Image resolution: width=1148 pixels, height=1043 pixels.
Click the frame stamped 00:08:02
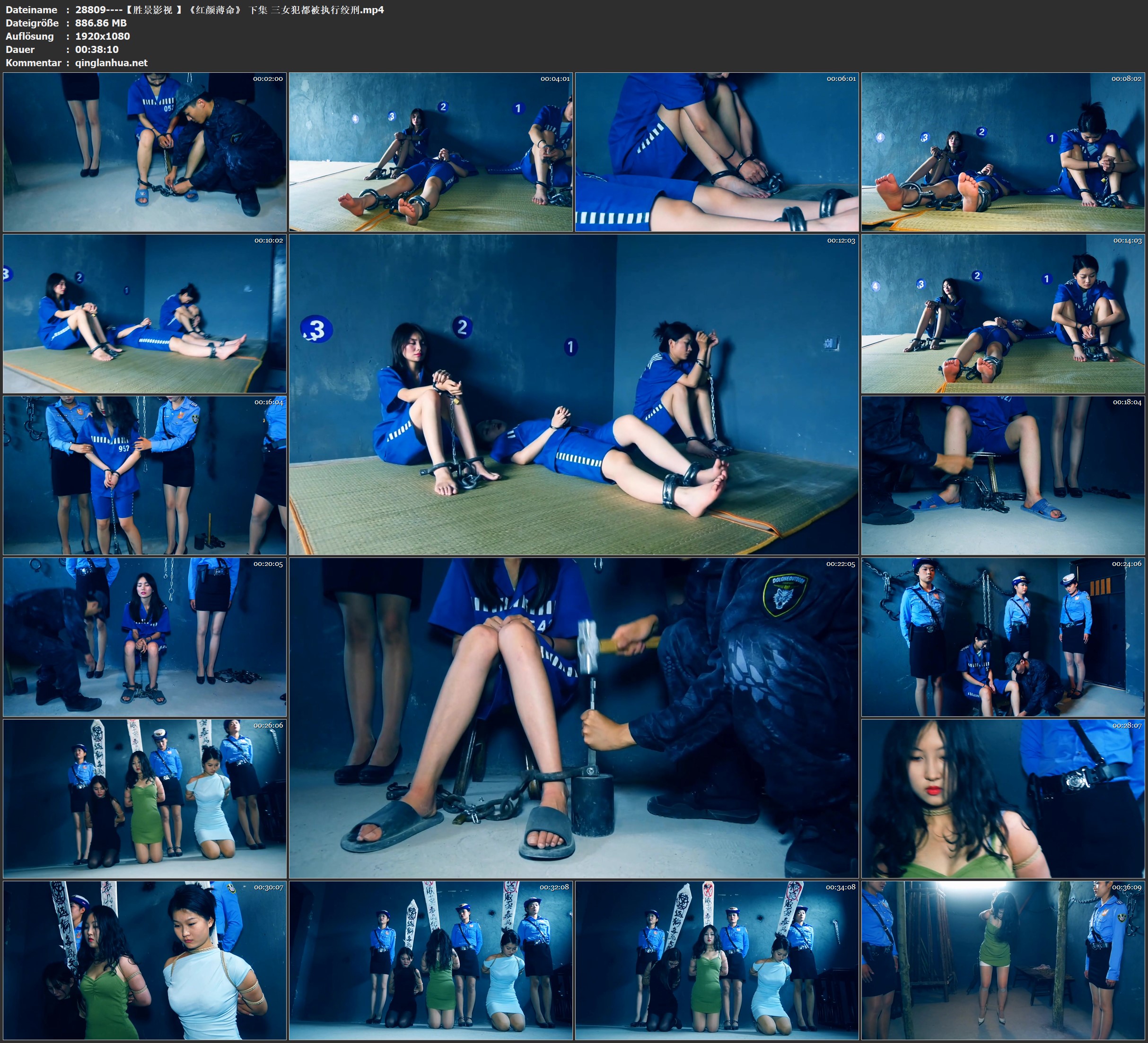(x=1003, y=152)
